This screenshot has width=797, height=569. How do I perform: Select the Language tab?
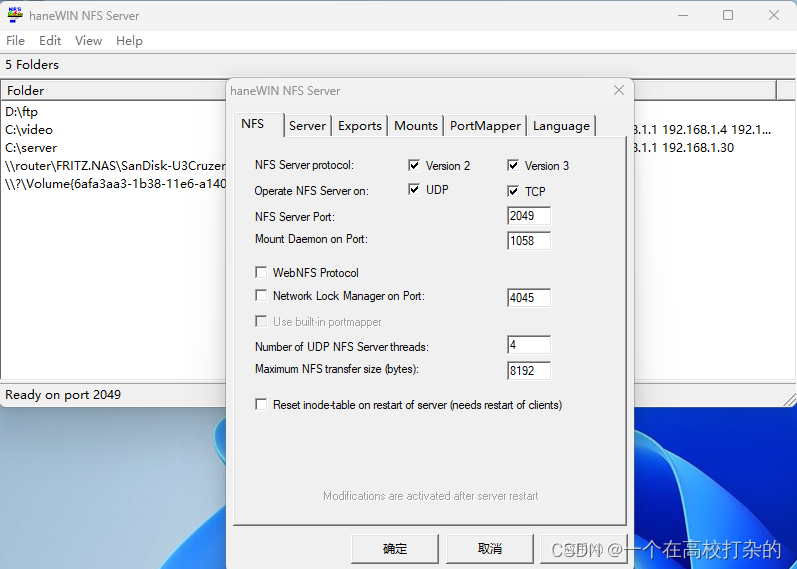point(561,126)
